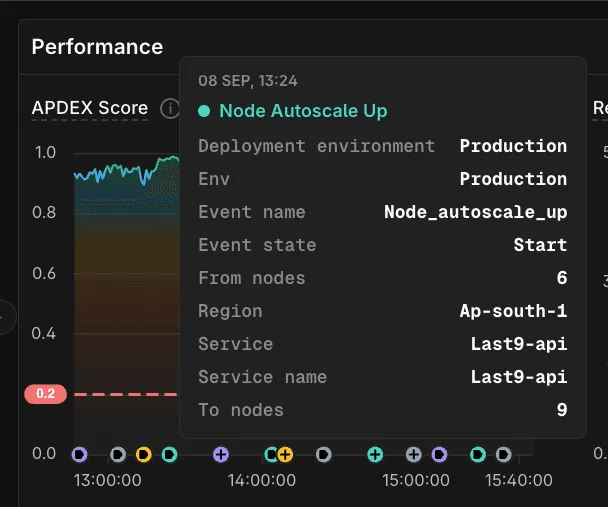
Task: Click the To nodes value 9
Action: tap(562, 410)
